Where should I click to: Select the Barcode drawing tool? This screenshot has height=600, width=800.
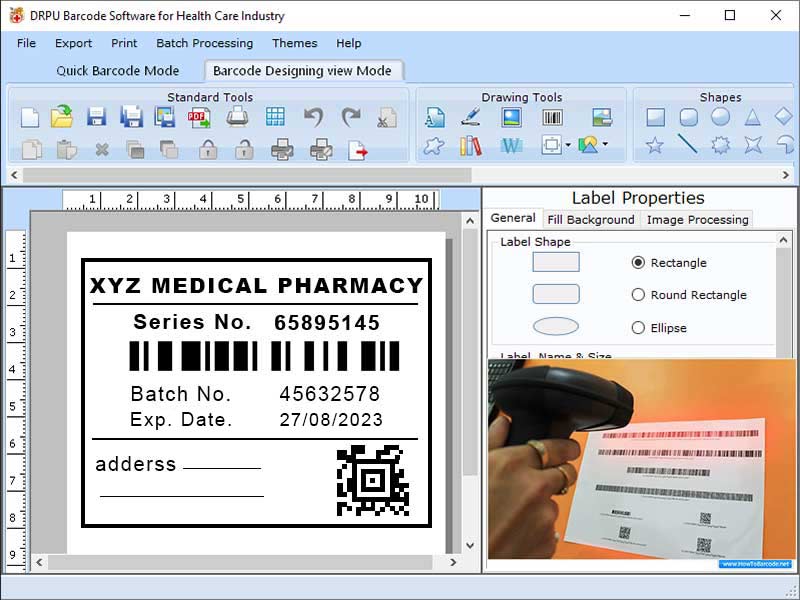click(551, 116)
